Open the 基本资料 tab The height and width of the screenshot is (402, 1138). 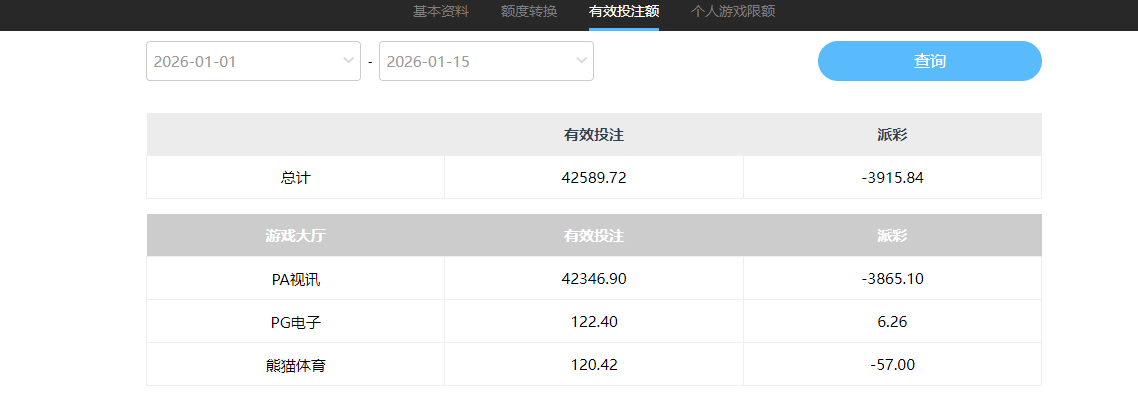coord(441,12)
